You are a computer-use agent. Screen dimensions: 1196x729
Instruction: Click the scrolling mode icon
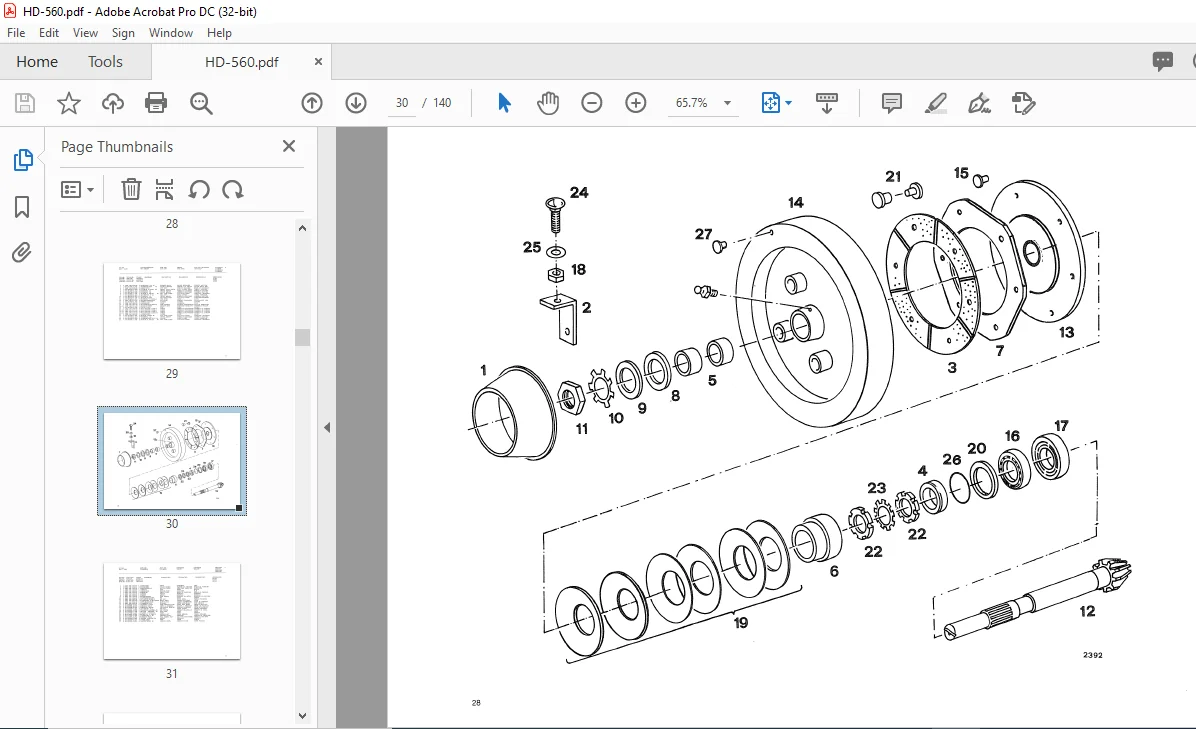(x=827, y=103)
